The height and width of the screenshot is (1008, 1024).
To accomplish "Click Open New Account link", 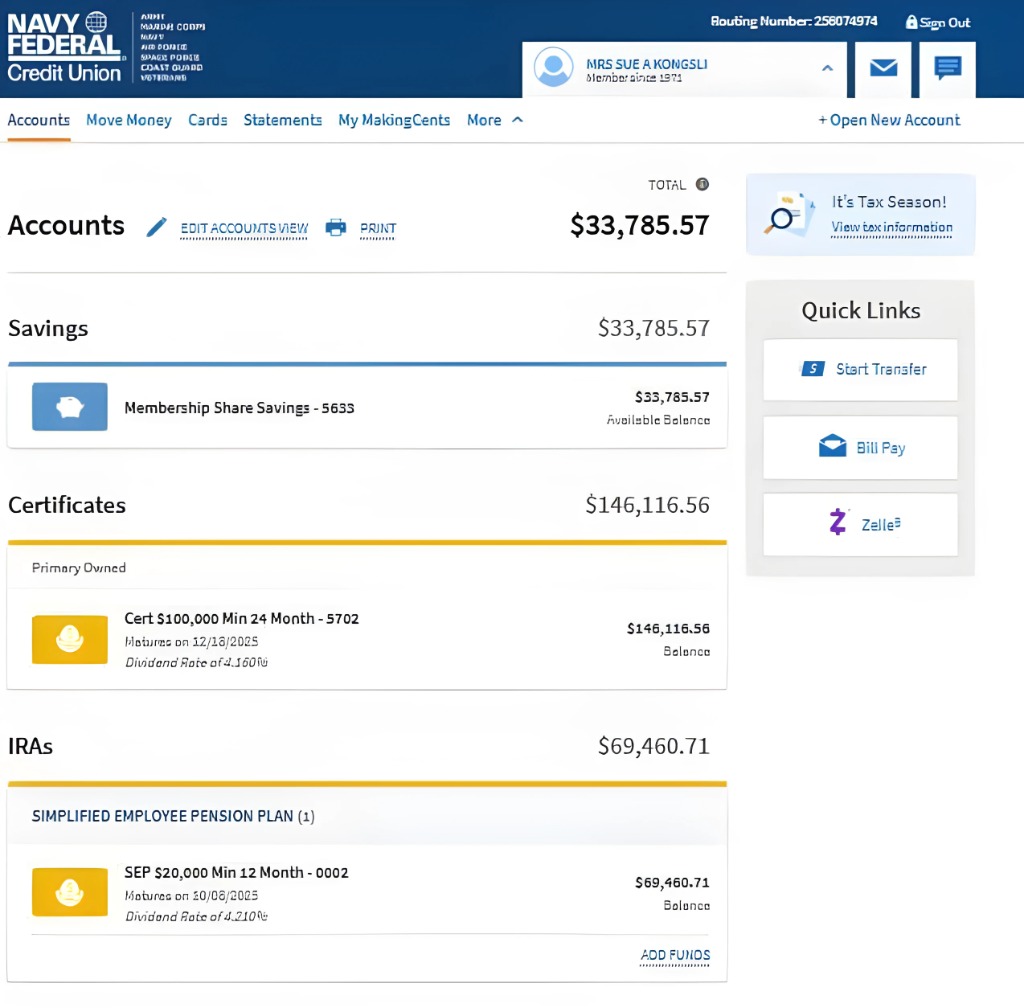I will point(889,120).
